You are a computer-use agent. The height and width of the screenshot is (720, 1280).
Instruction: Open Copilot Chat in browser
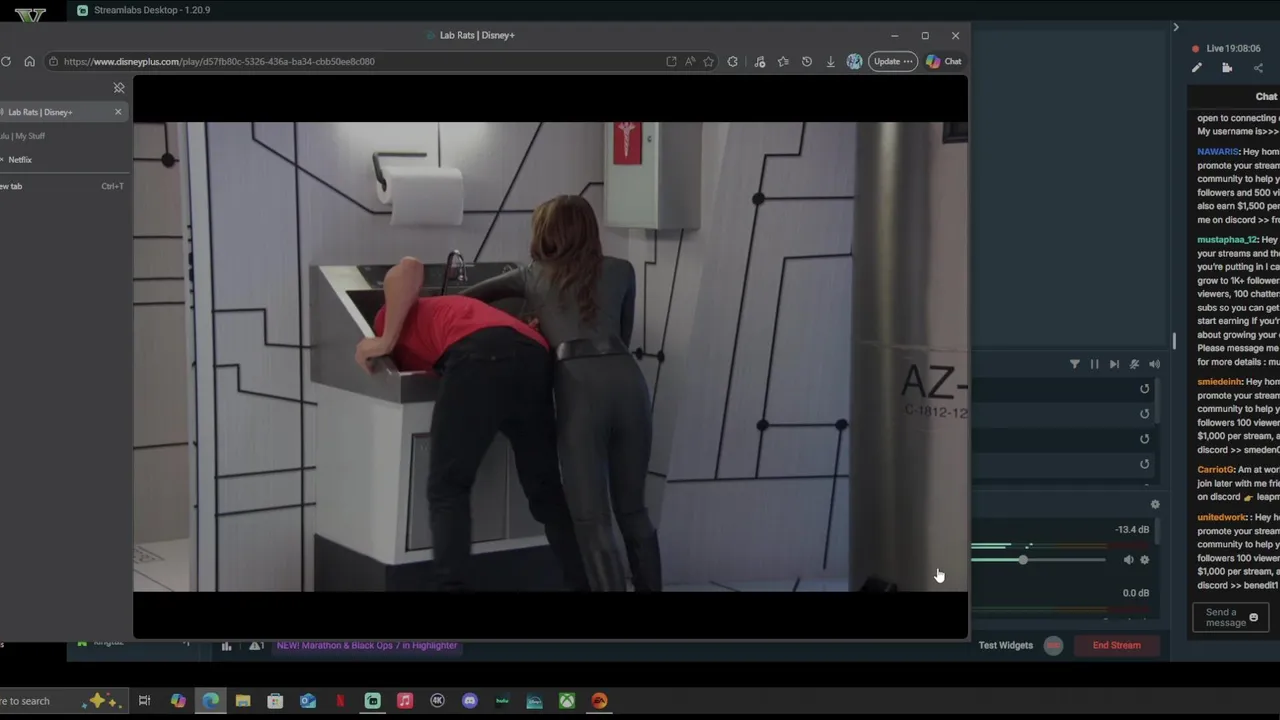[944, 61]
